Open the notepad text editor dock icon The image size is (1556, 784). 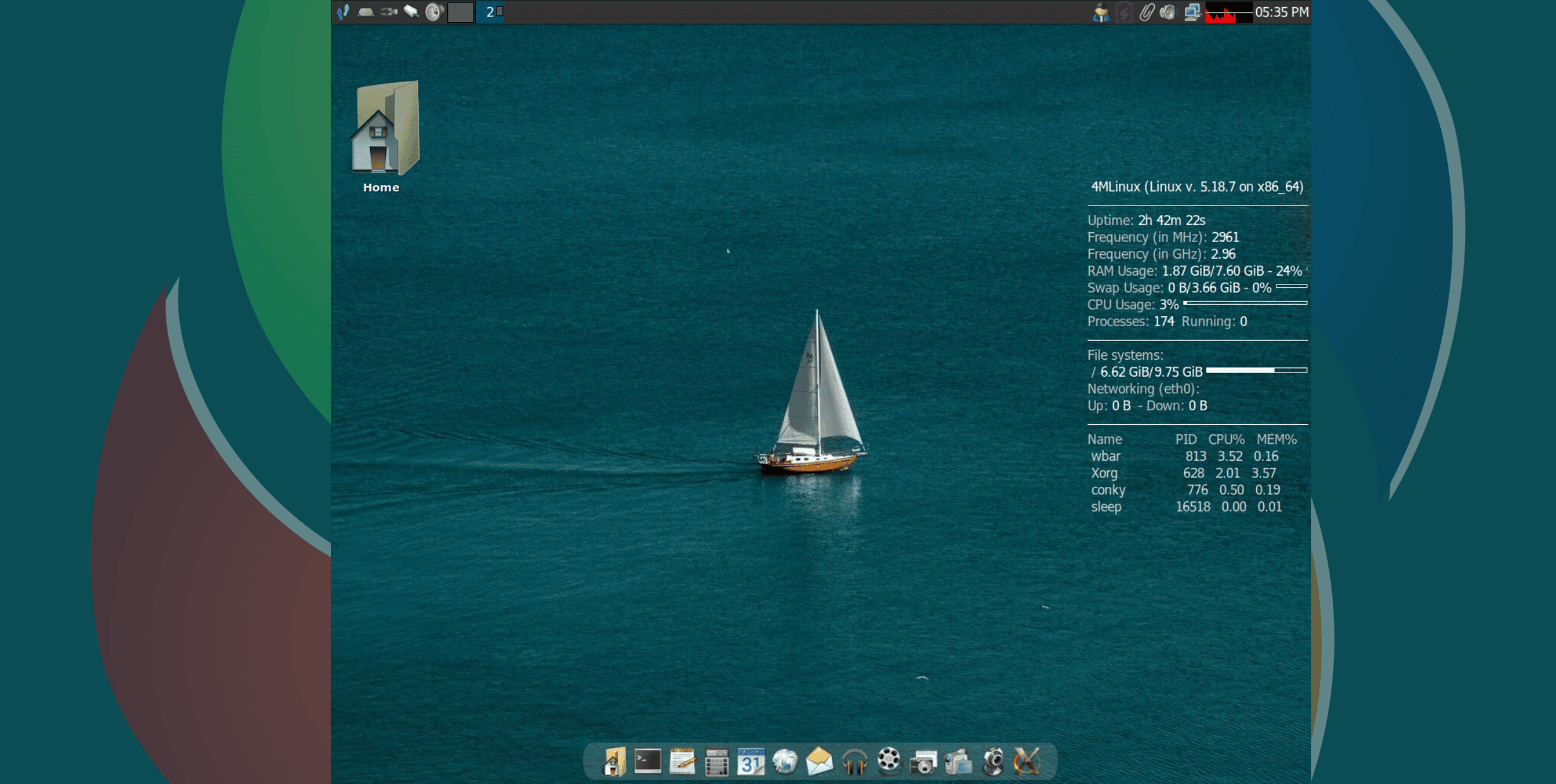682,762
